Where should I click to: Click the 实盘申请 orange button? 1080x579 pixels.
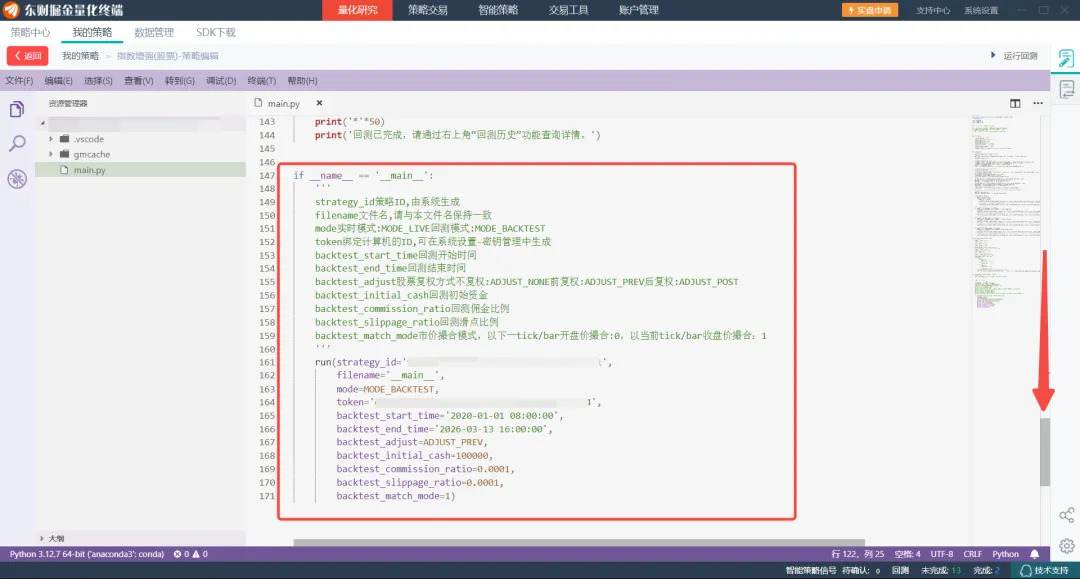coord(869,10)
